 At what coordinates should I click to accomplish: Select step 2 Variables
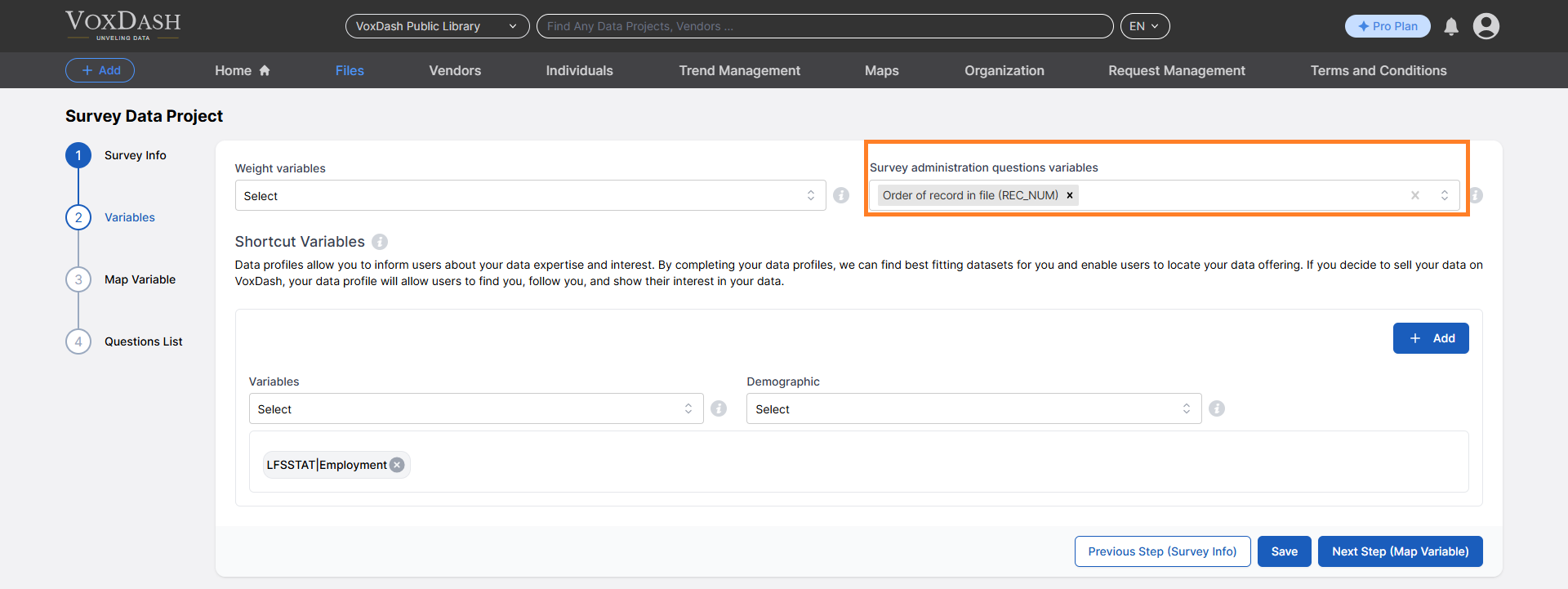110,217
